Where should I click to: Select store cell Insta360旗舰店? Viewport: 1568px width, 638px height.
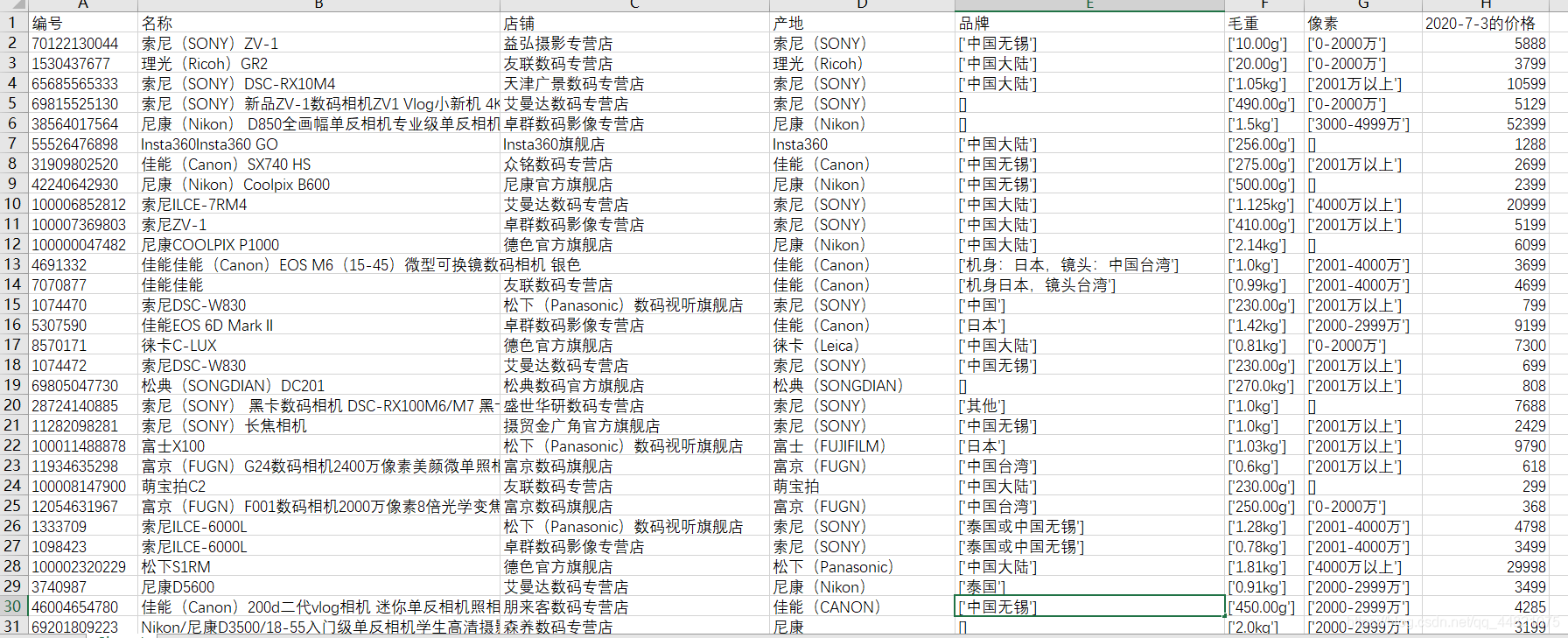(x=634, y=144)
